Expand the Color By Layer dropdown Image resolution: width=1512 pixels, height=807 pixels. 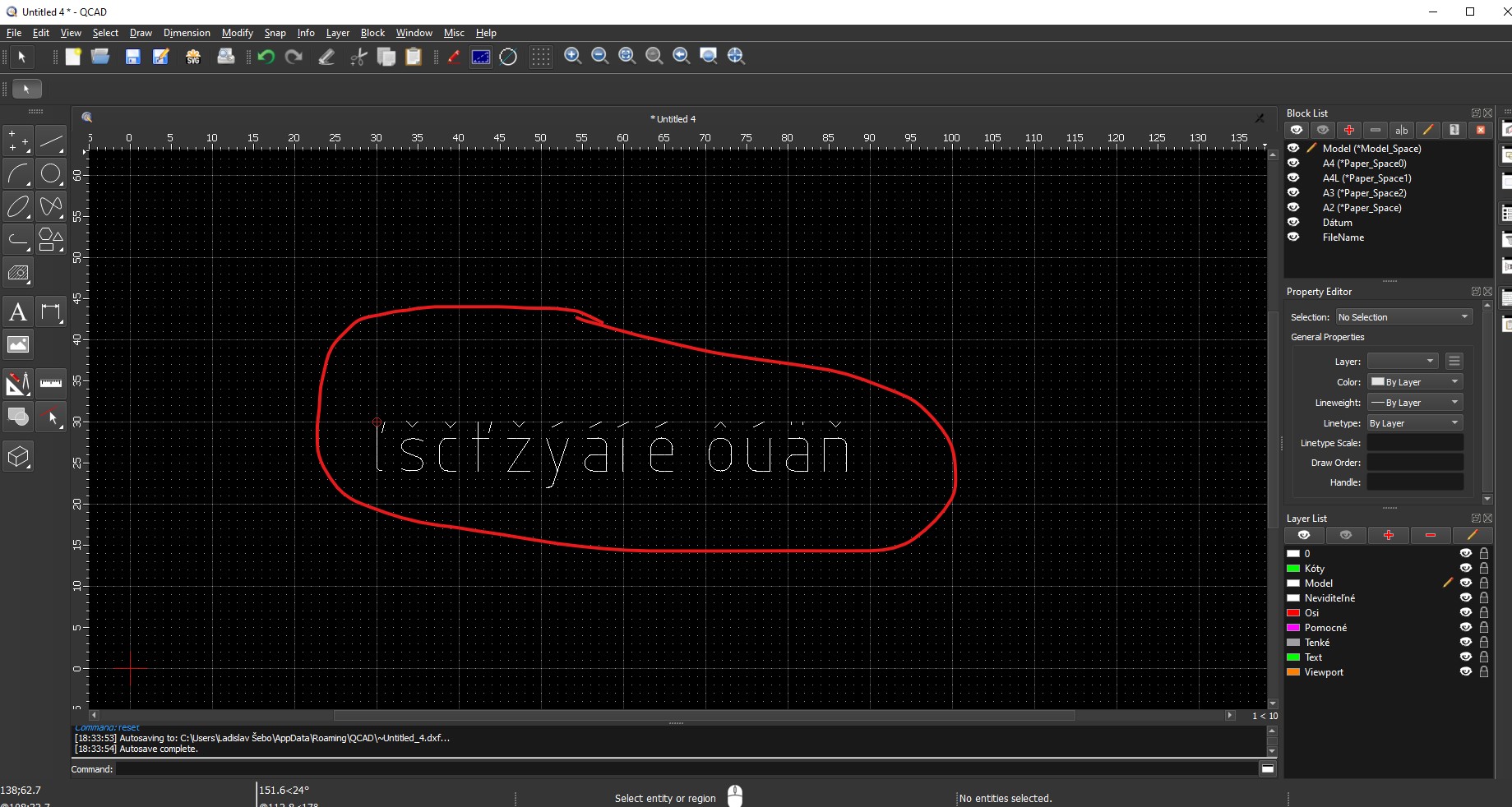click(1414, 382)
